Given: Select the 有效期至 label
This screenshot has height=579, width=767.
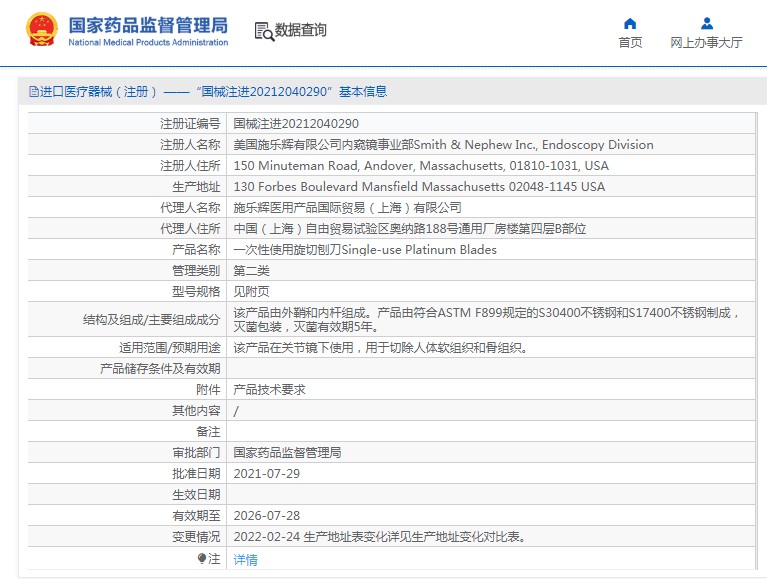Looking at the screenshot, I should 196,516.
